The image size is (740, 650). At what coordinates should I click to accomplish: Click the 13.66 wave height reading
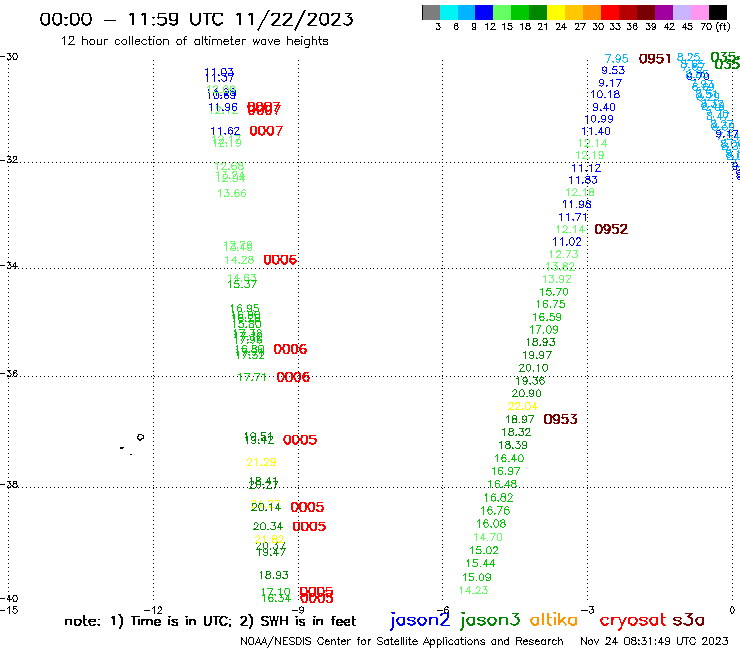pyautogui.click(x=232, y=193)
